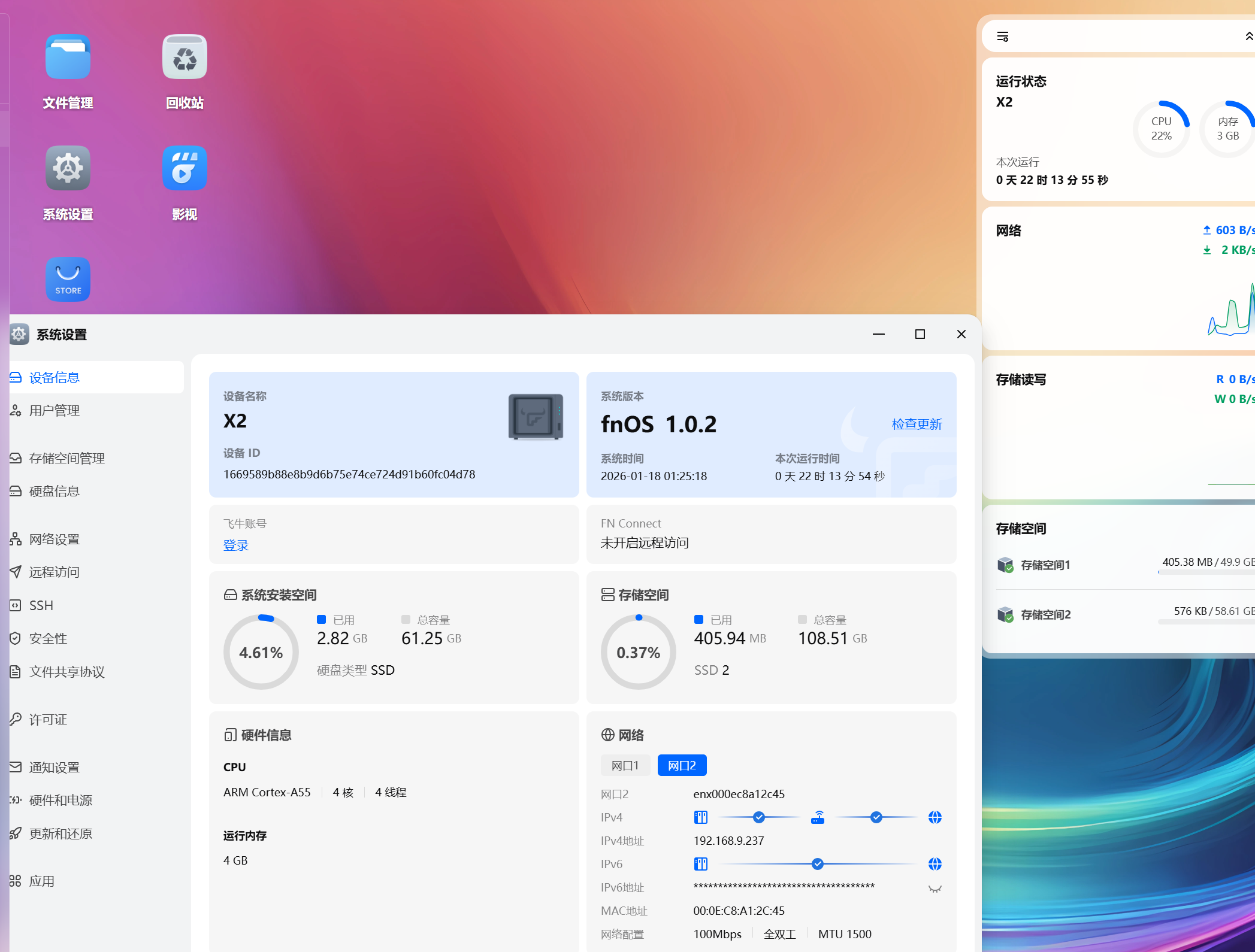Launch the 影视 media app icon
The width and height of the screenshot is (1255, 952).
(185, 169)
